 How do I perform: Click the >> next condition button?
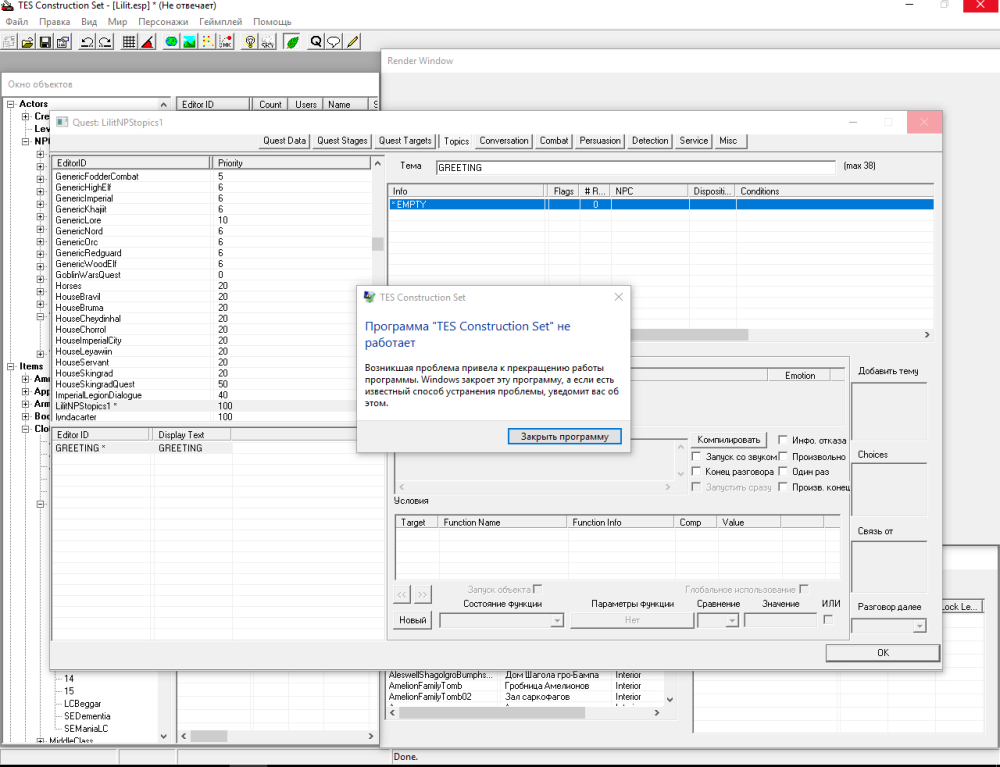click(x=422, y=594)
